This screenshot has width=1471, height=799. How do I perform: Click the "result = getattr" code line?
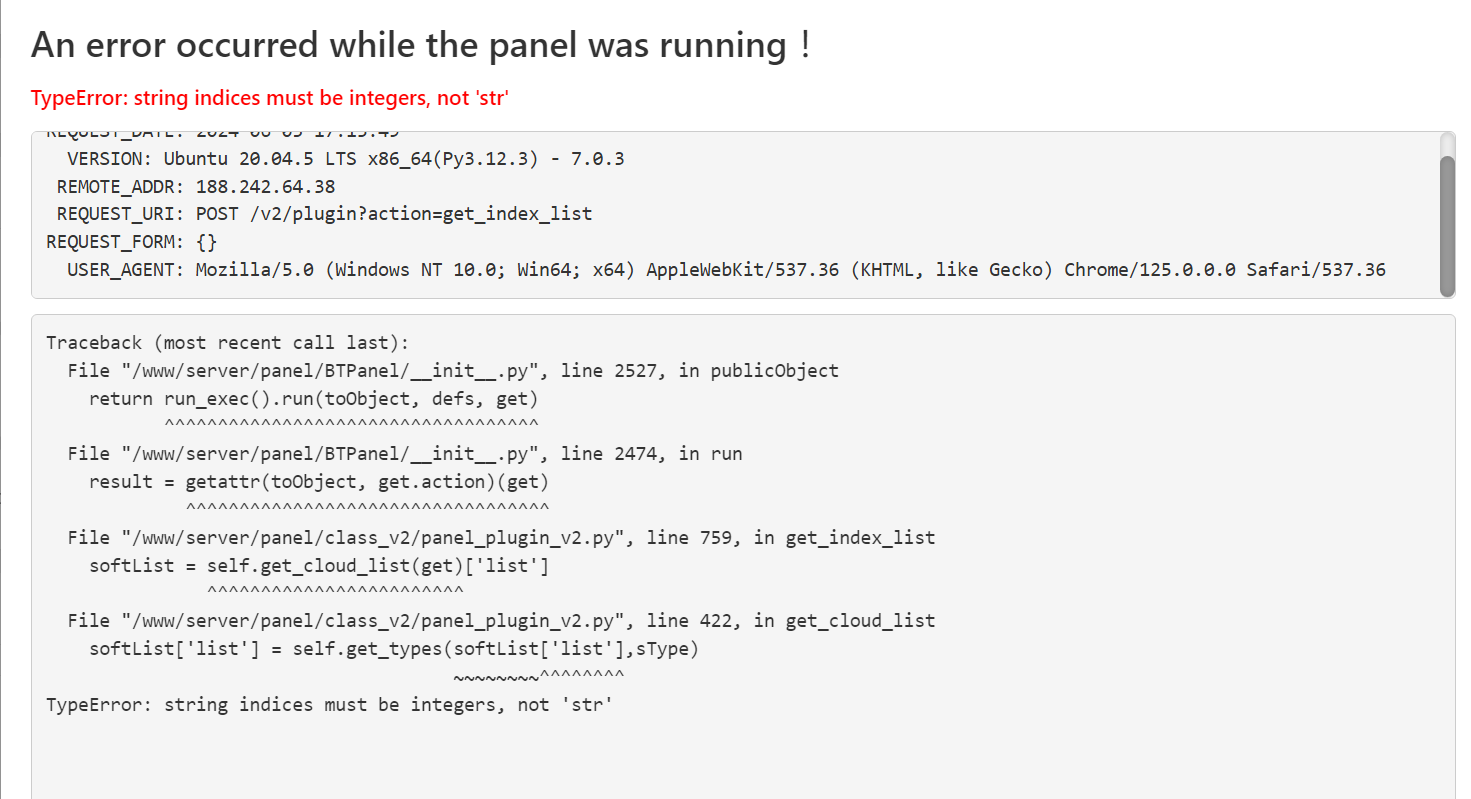(319, 482)
